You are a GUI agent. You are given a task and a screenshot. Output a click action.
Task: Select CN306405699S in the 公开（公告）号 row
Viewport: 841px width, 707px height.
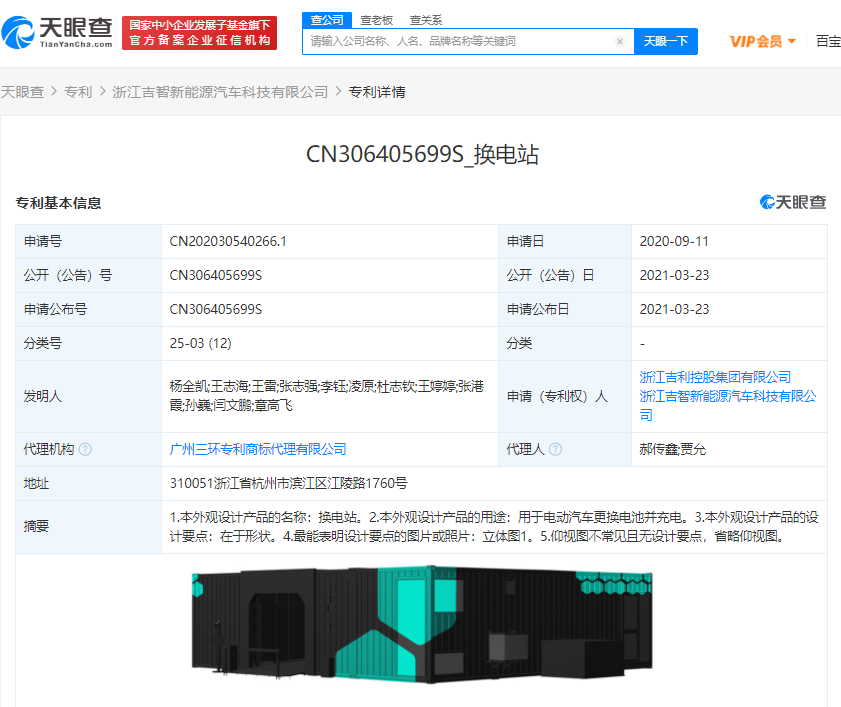216,275
